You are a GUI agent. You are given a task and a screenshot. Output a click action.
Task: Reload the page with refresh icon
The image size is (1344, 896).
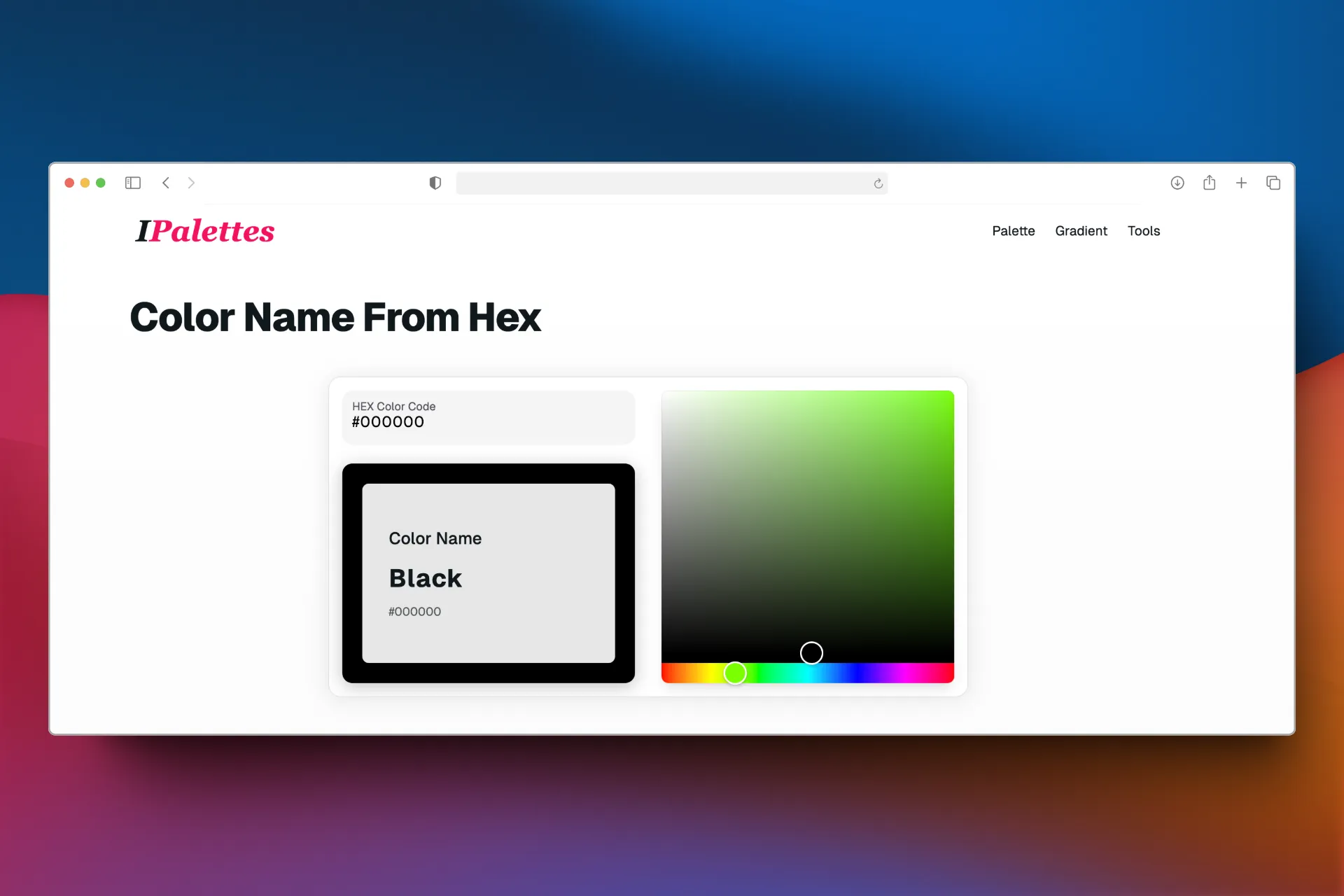pyautogui.click(x=878, y=183)
